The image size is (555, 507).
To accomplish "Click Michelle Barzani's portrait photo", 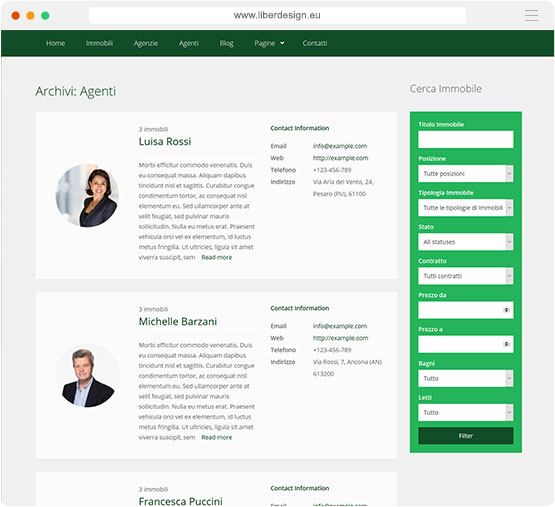I will (87, 375).
